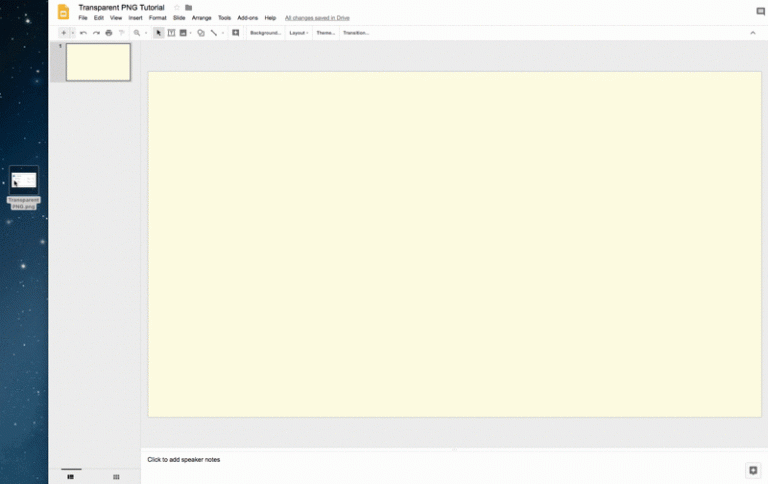Click the insert image icon

(x=183, y=33)
